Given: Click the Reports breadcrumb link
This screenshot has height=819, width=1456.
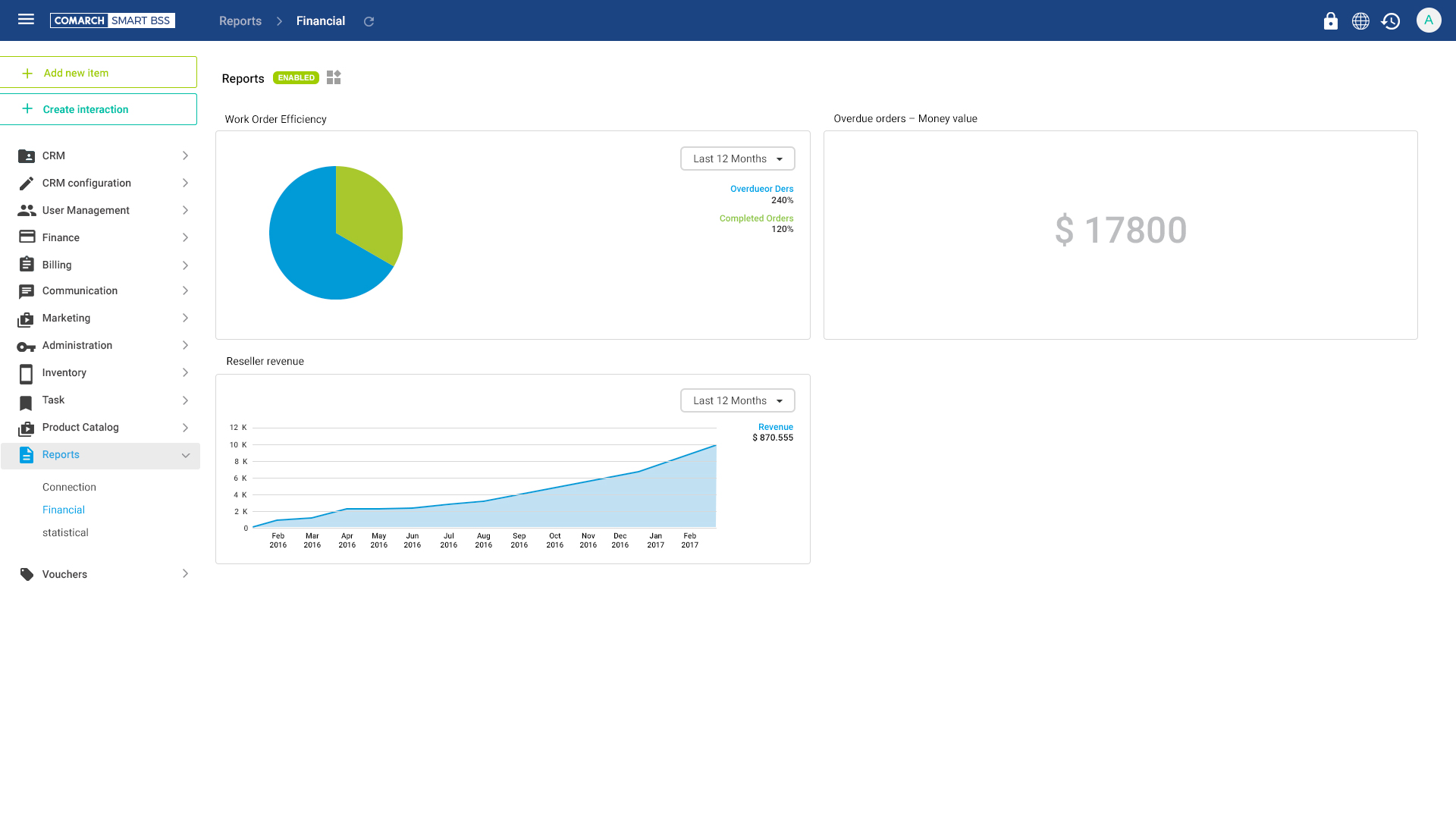Looking at the screenshot, I should click(240, 21).
